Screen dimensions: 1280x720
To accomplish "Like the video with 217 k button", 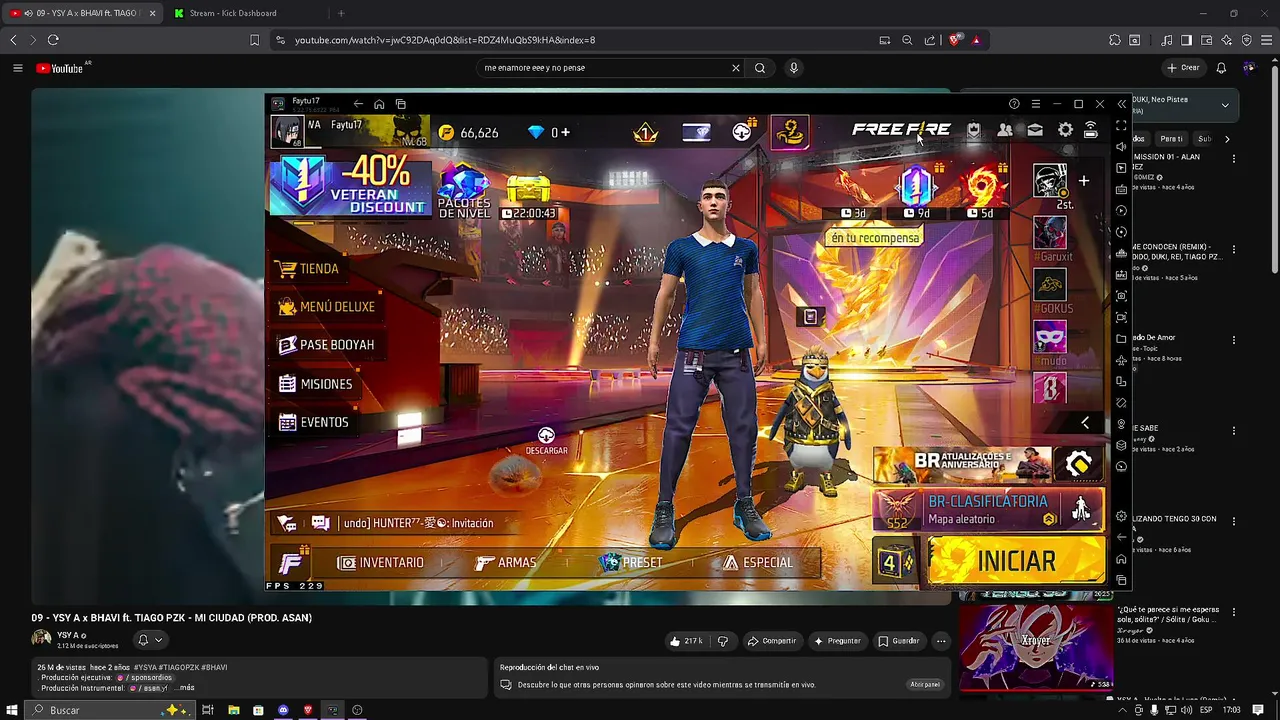I will pos(686,641).
